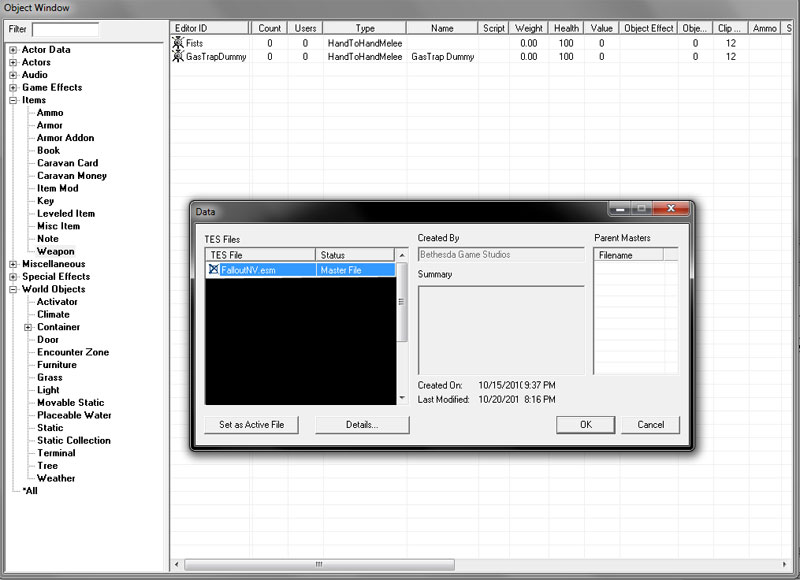
Task: Click the Object Window horizontal scrollbar thumb
Action: (x=319, y=565)
